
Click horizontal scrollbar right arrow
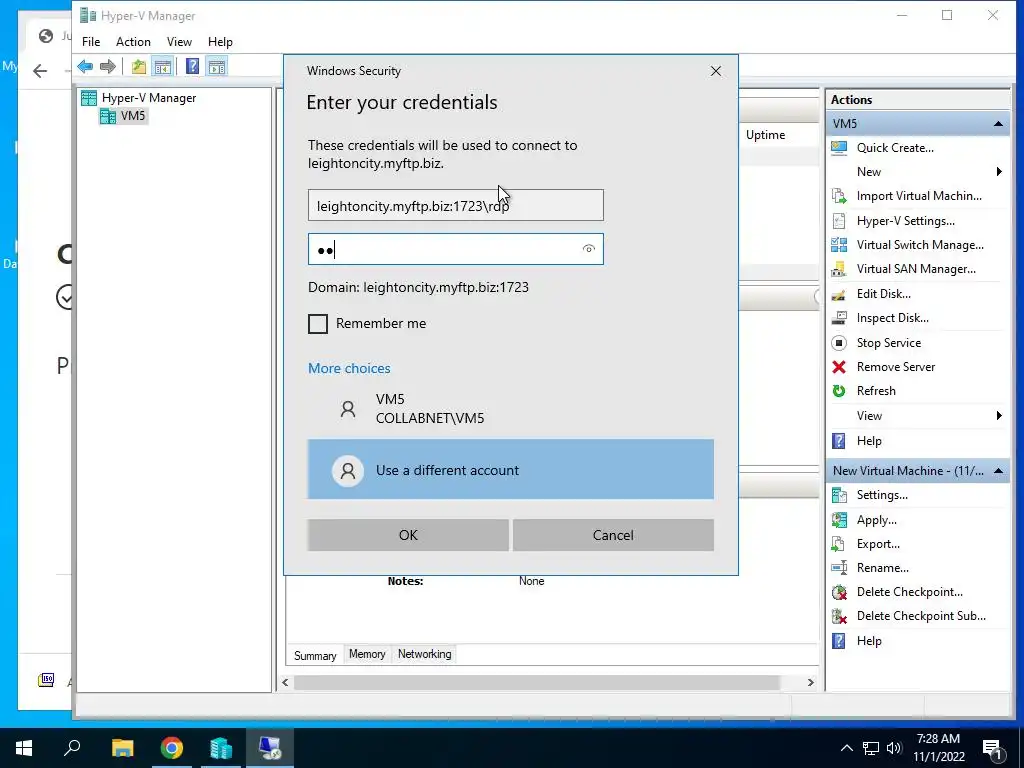[810, 682]
